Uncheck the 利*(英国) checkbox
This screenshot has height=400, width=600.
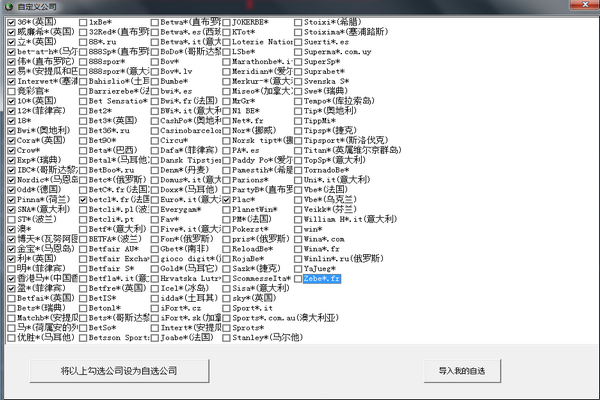point(11,259)
